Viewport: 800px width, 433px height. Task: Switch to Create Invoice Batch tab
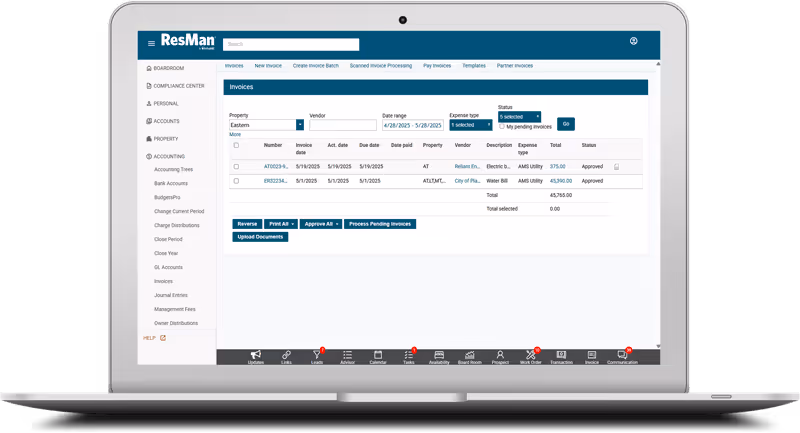click(316, 66)
